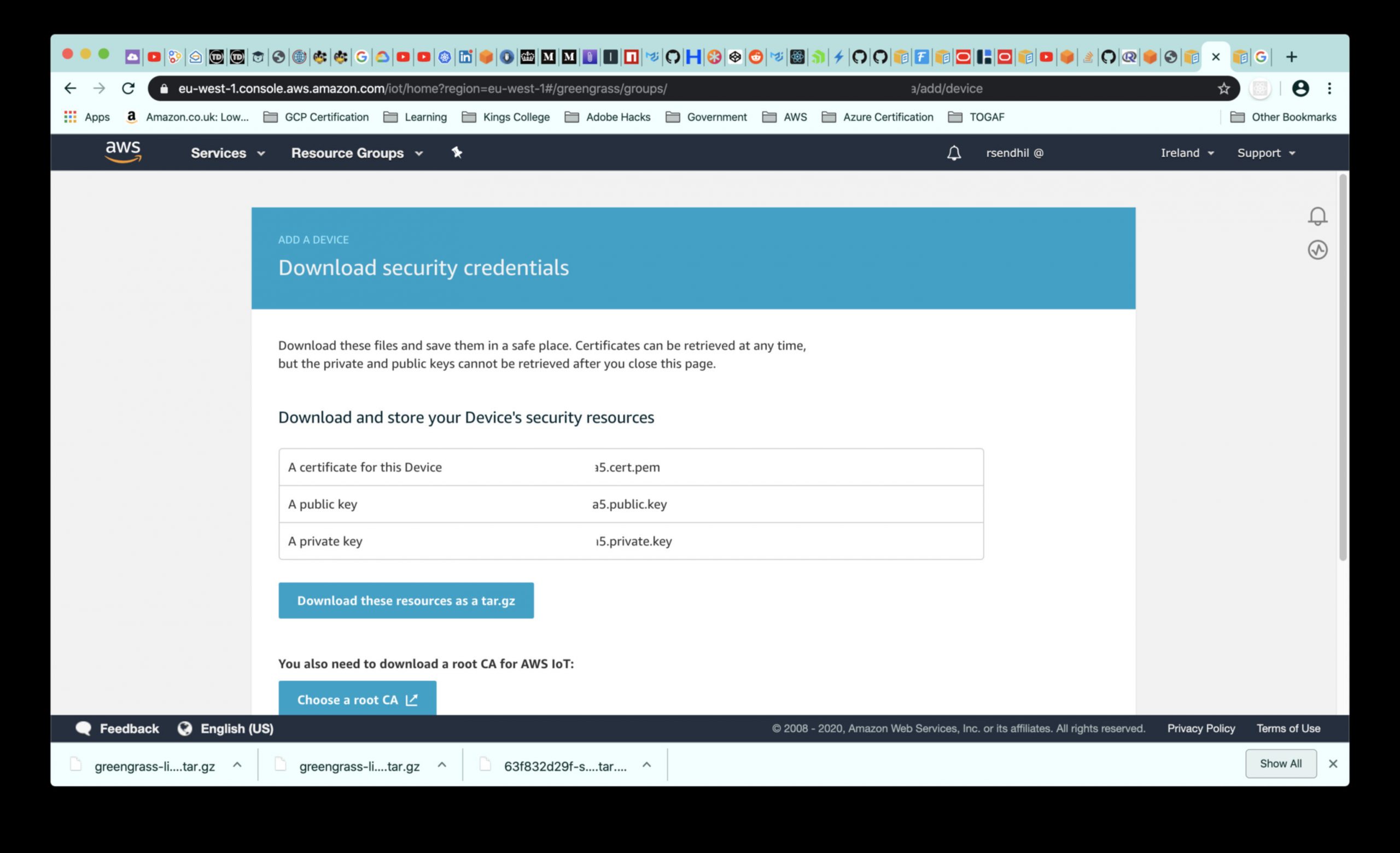This screenshot has width=1400, height=853.
Task: Click Show All downloads button
Action: point(1280,763)
